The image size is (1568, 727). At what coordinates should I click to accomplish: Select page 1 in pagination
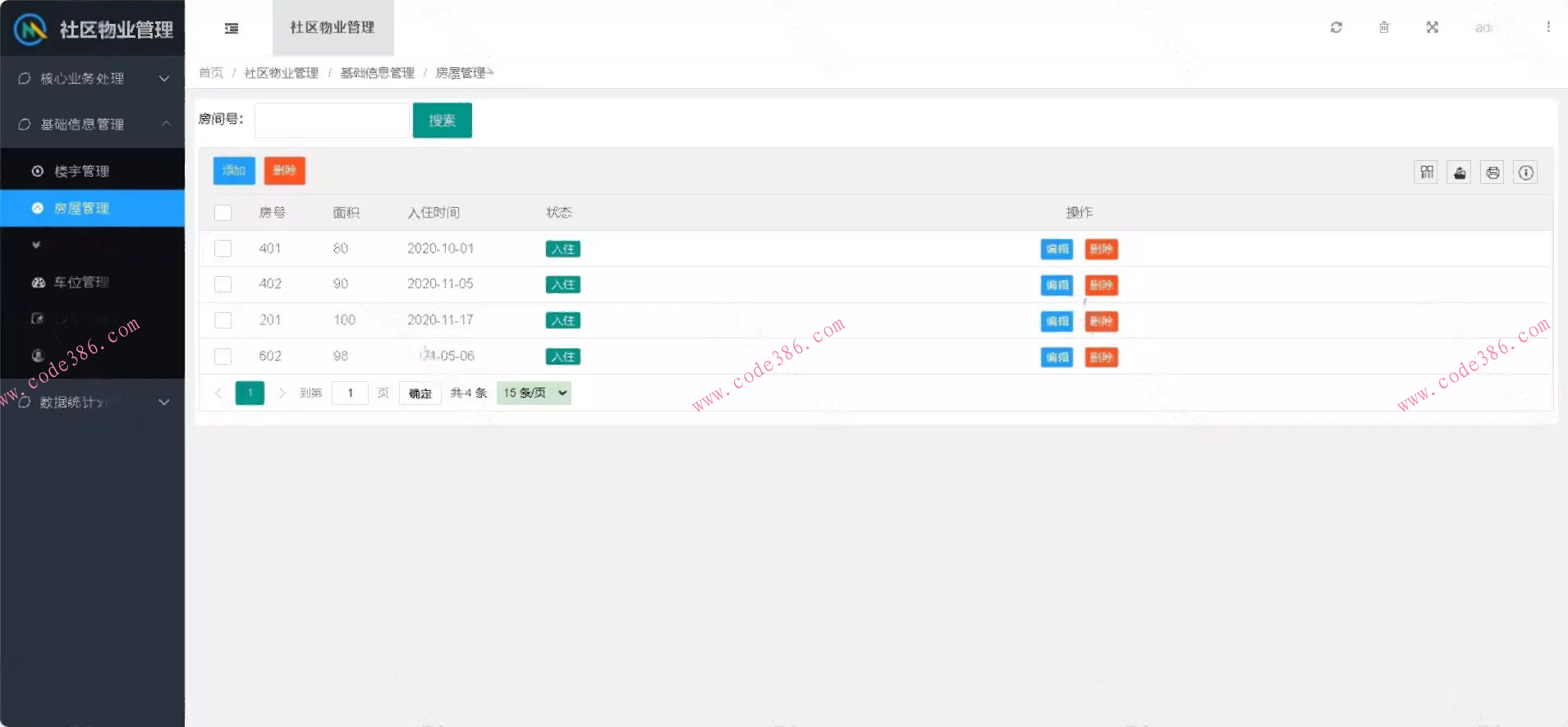click(250, 393)
